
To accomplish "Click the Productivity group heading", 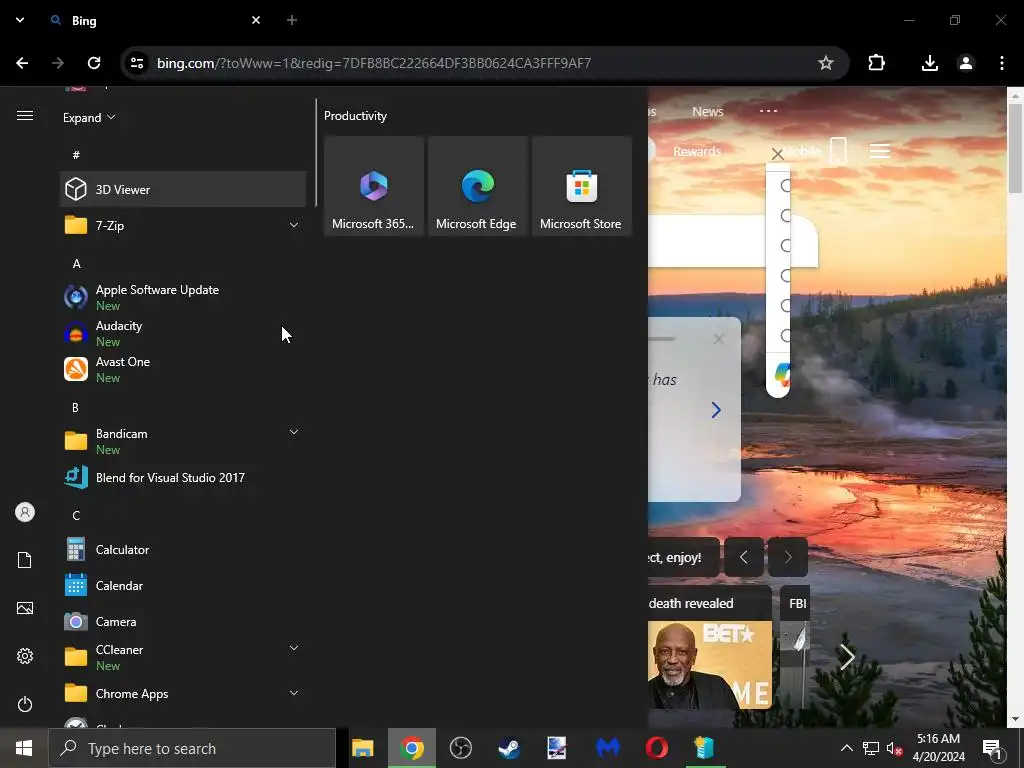I will tap(355, 116).
